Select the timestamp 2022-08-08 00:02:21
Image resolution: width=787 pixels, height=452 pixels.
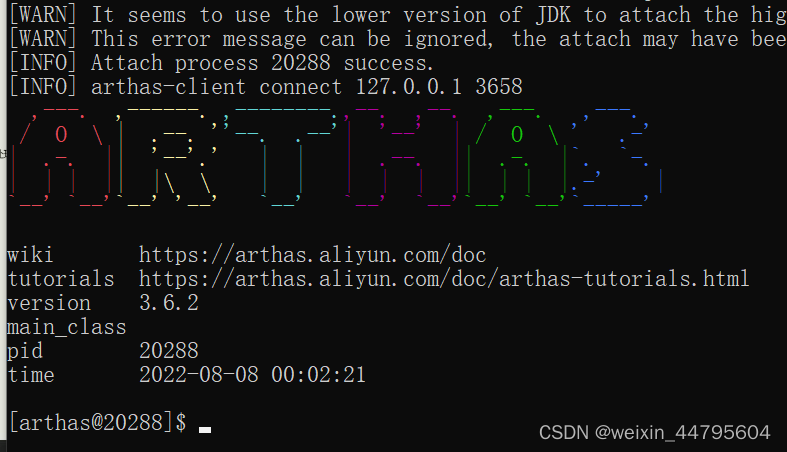coord(252,375)
